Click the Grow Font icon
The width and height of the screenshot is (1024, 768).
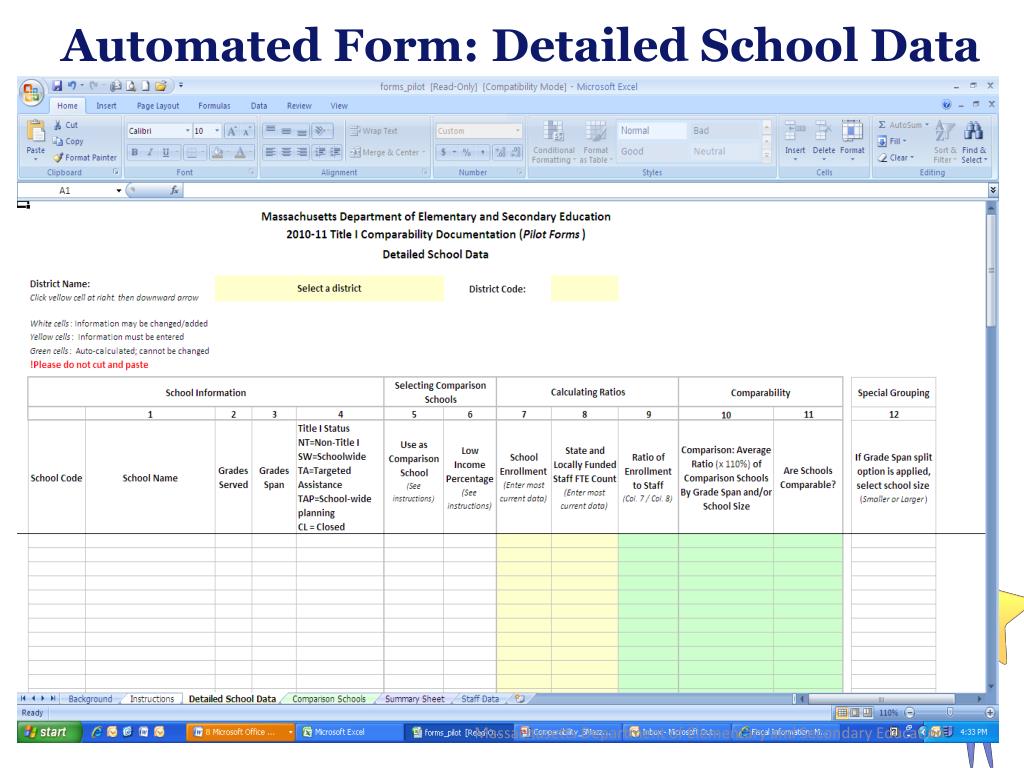232,131
